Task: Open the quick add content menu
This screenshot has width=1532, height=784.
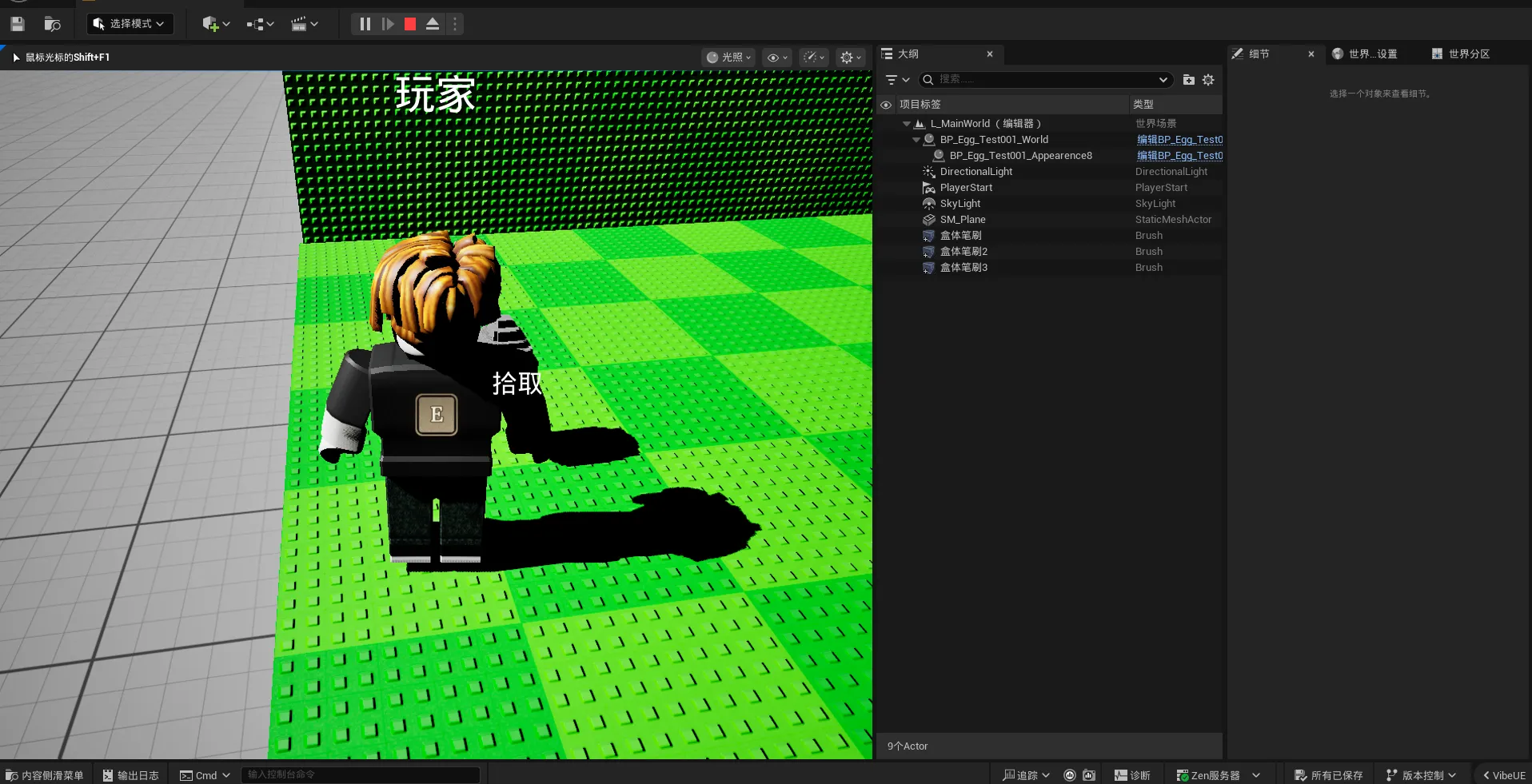Action: [216, 24]
